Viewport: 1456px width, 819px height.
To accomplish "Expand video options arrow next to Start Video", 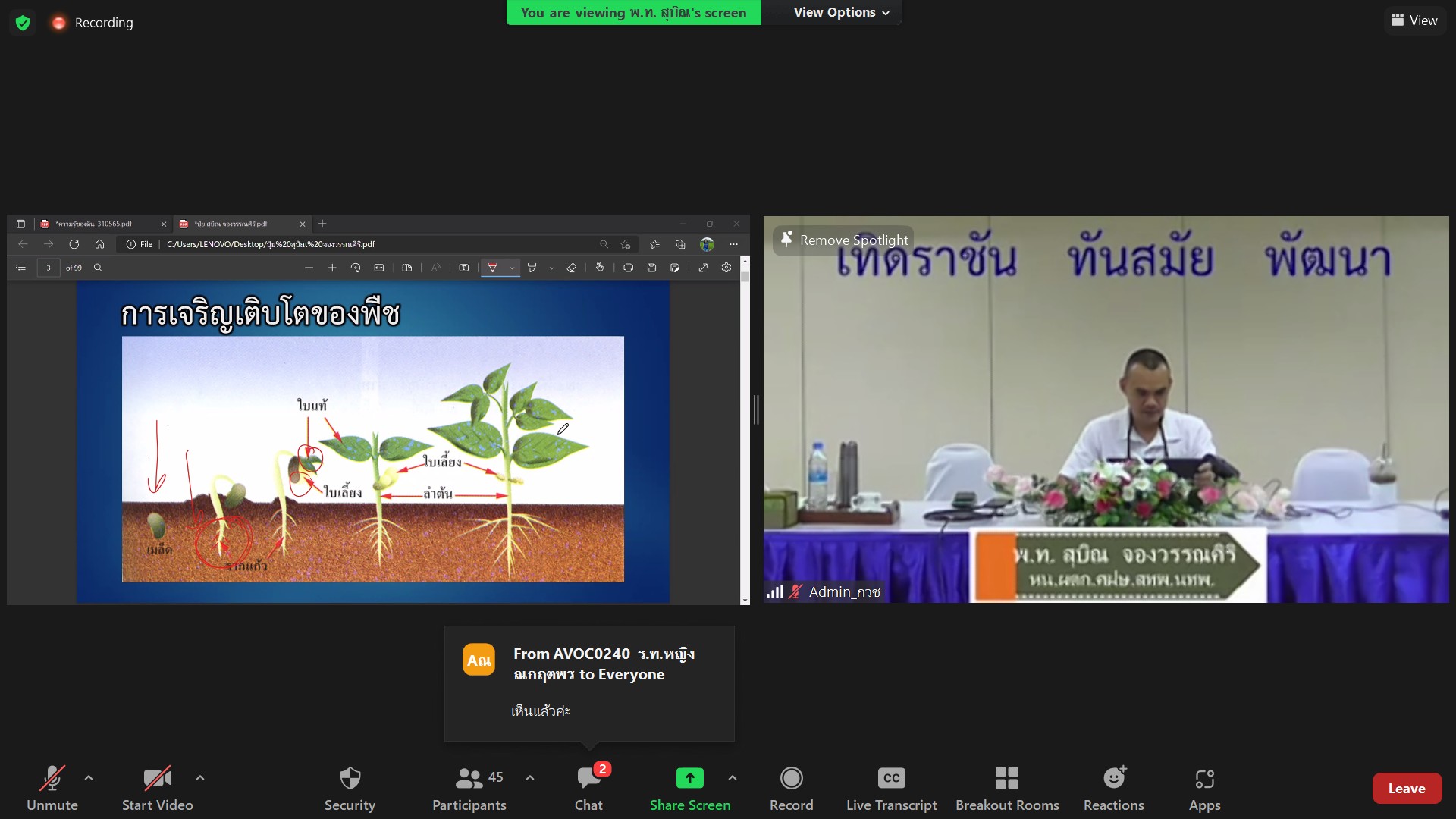I will [x=200, y=778].
